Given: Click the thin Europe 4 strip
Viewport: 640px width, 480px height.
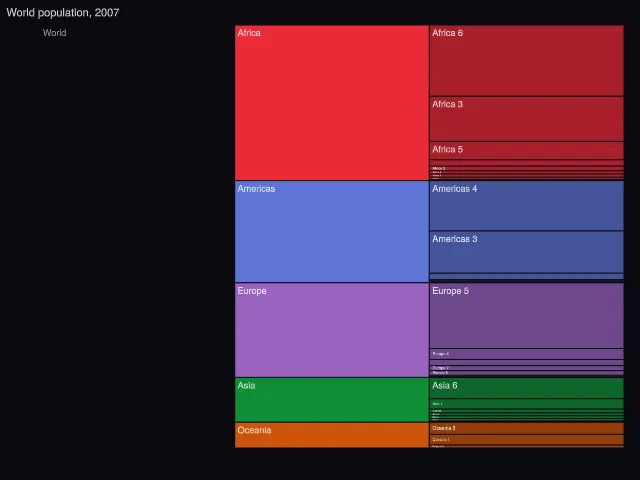Looking at the screenshot, I should click(x=527, y=354).
